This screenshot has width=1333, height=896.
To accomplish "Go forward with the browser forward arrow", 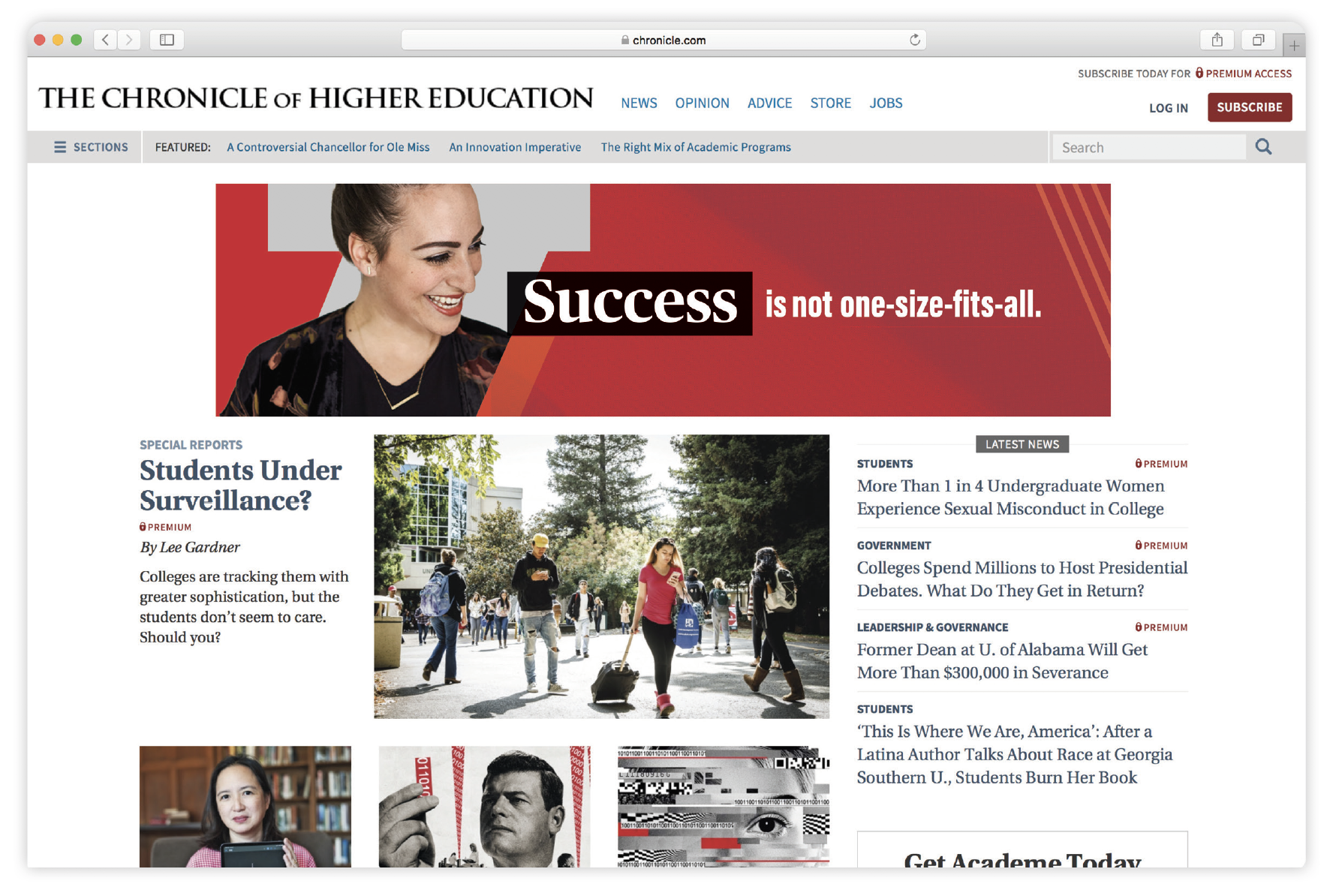I will tap(129, 40).
